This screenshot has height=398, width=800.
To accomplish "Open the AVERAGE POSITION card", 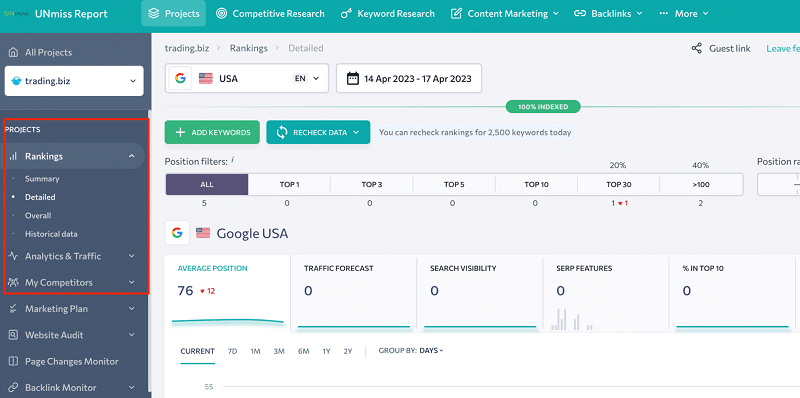I will pos(228,293).
